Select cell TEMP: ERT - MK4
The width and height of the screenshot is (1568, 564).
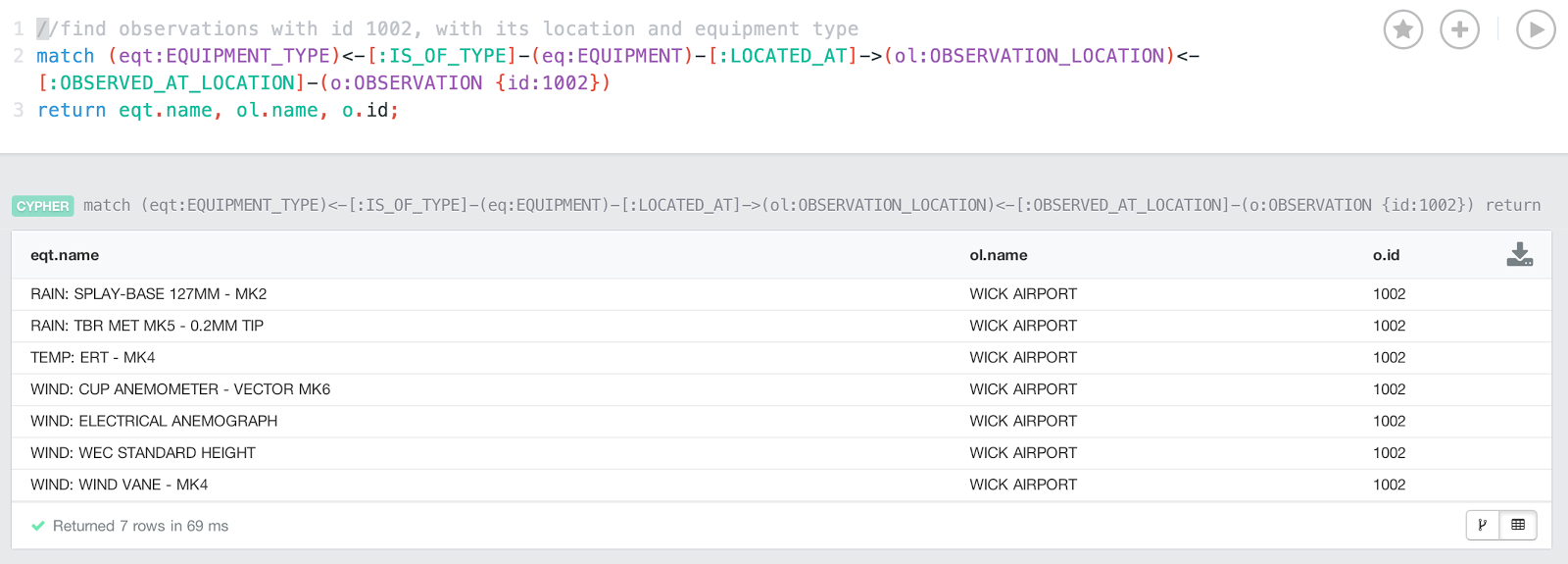point(93,358)
